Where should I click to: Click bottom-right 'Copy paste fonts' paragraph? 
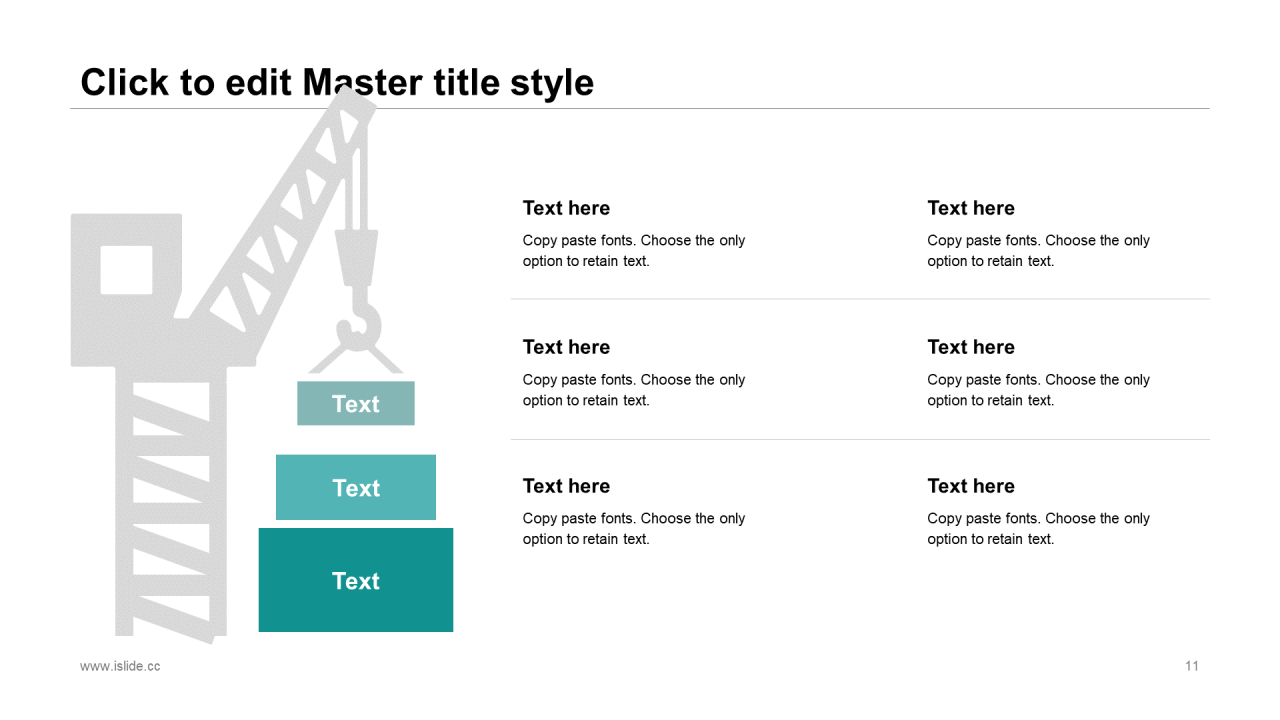click(1039, 529)
